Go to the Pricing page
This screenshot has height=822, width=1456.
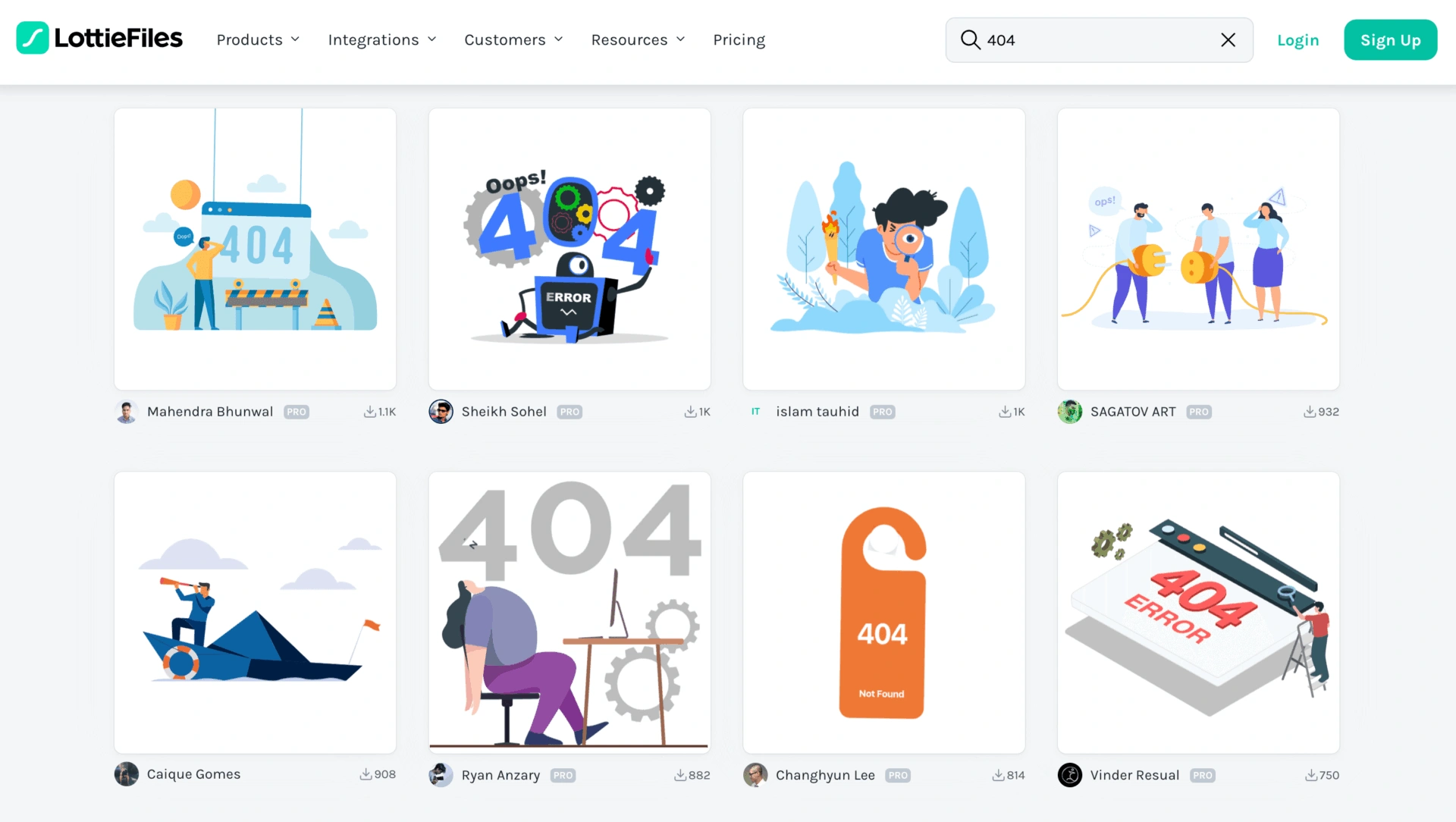(739, 39)
